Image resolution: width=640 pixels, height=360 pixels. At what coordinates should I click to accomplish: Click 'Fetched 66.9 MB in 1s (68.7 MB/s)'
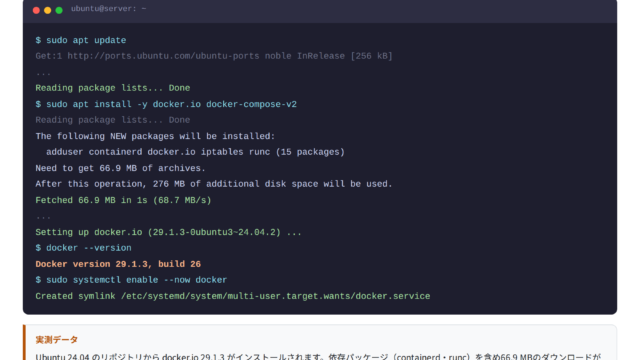point(123,200)
